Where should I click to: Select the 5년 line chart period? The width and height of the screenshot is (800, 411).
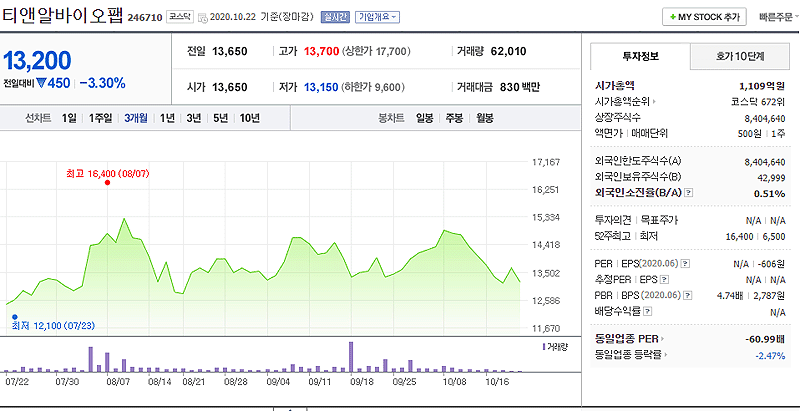click(220, 118)
